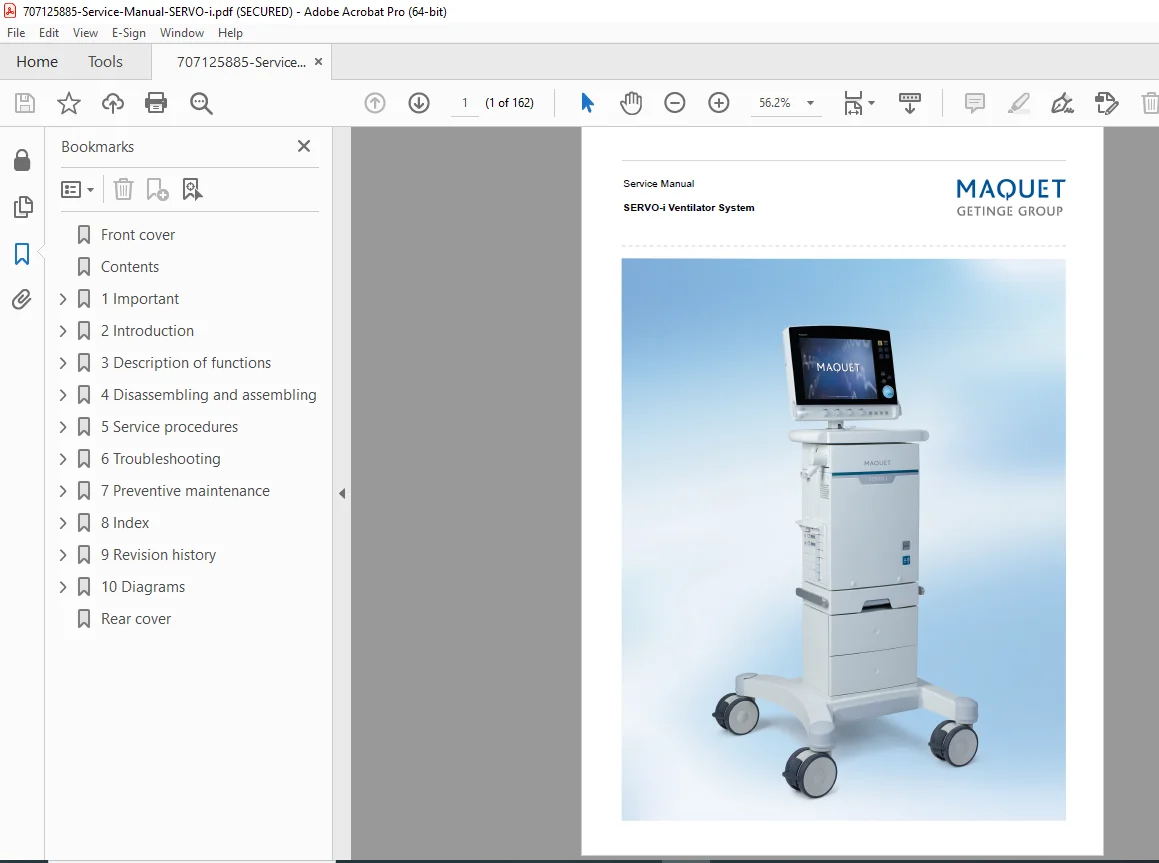Select 7 Preventive maintenance bookmark label

click(186, 491)
